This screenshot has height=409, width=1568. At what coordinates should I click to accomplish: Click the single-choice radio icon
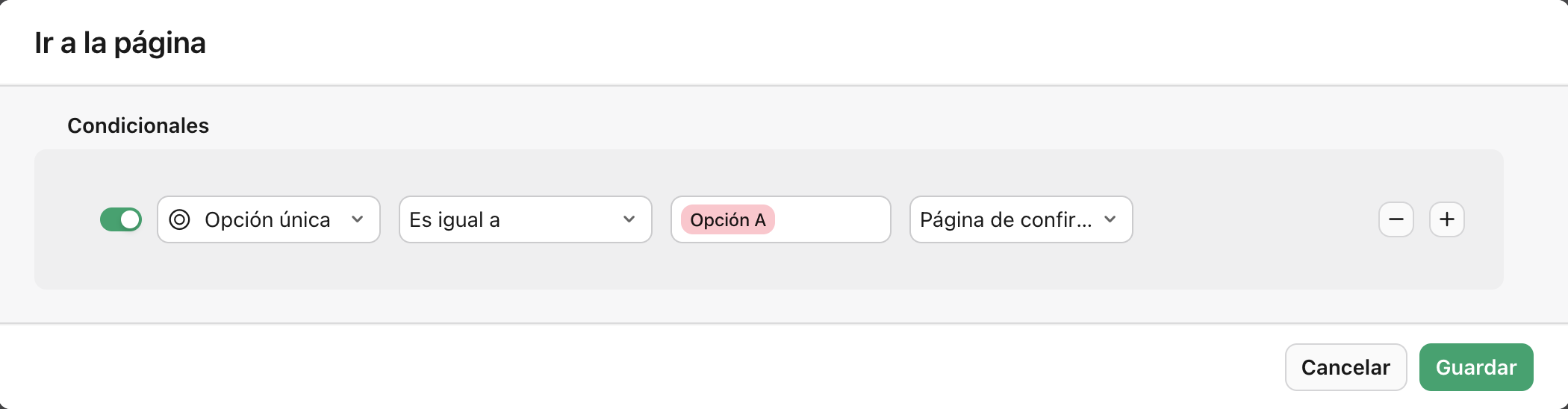coord(179,219)
